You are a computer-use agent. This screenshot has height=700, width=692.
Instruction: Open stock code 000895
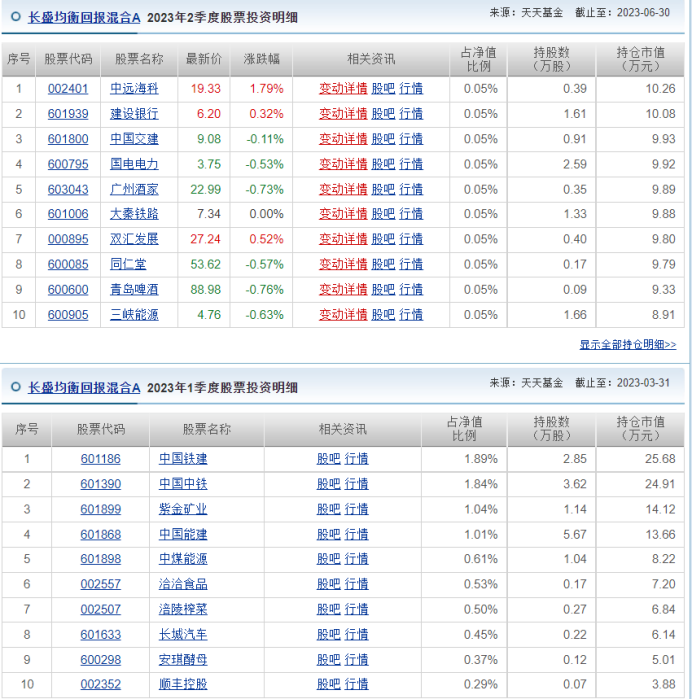pyautogui.click(x=68, y=239)
